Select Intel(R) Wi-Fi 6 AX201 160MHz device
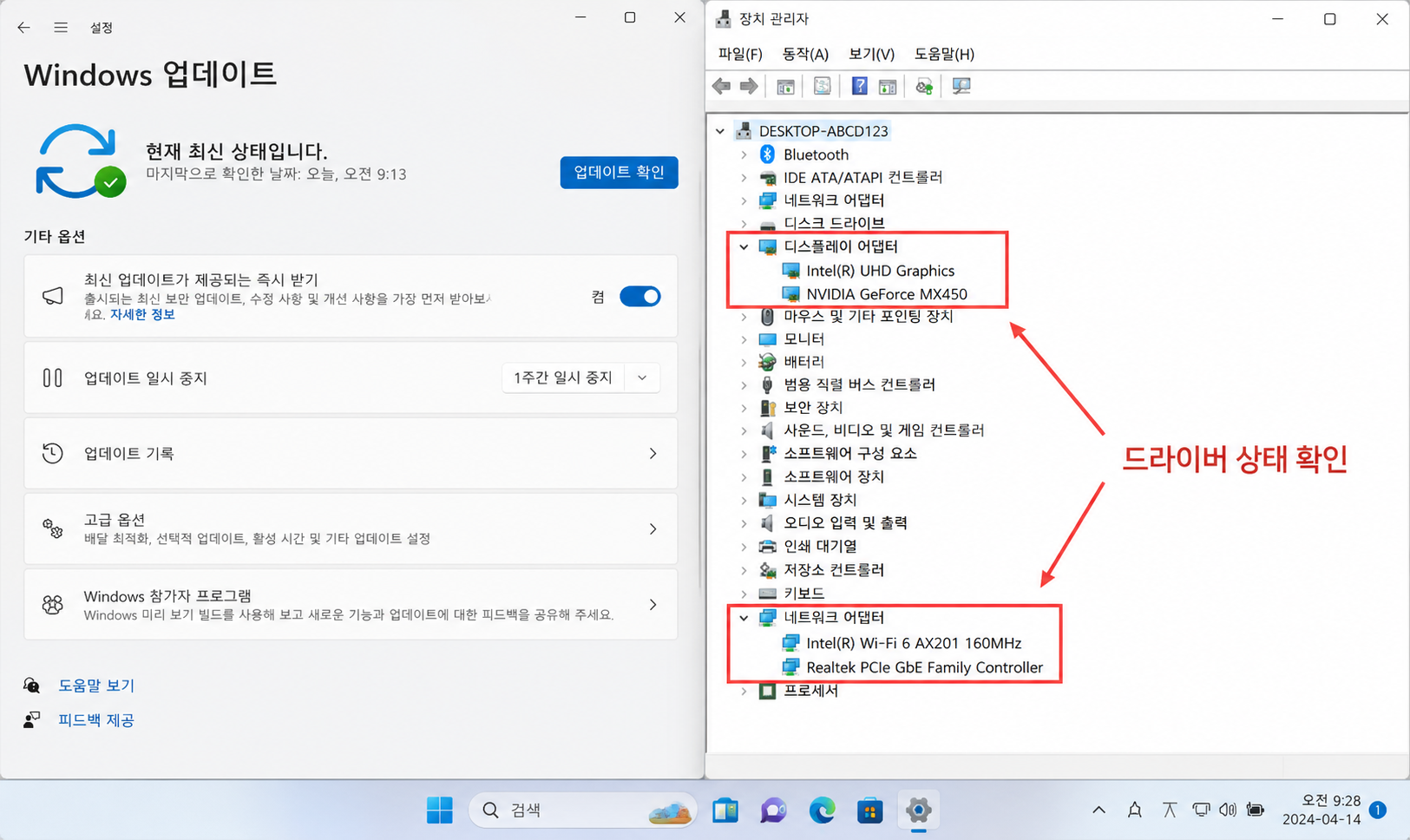The width and height of the screenshot is (1410, 840). (x=914, y=643)
